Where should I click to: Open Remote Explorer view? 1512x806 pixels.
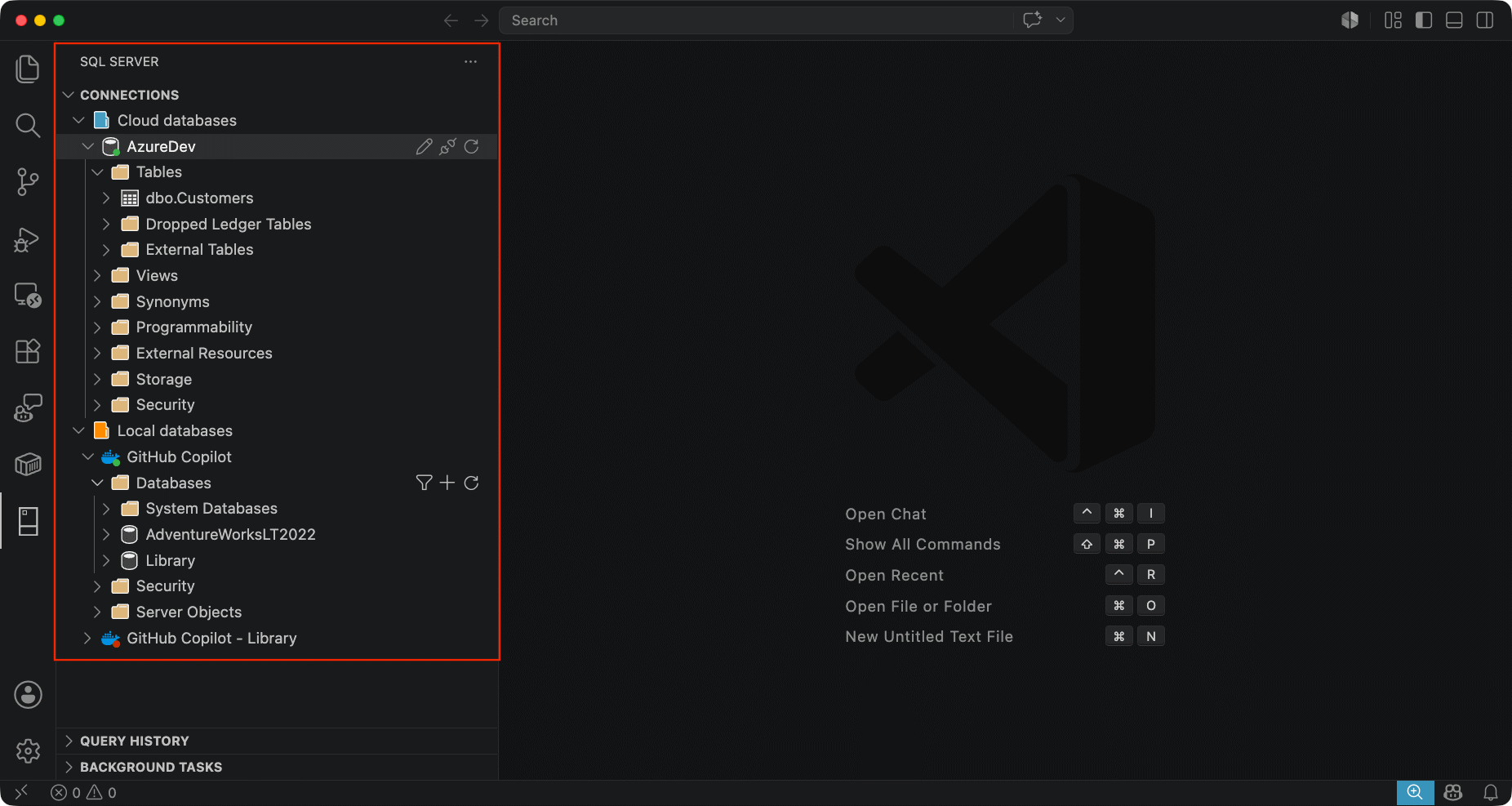click(x=28, y=295)
